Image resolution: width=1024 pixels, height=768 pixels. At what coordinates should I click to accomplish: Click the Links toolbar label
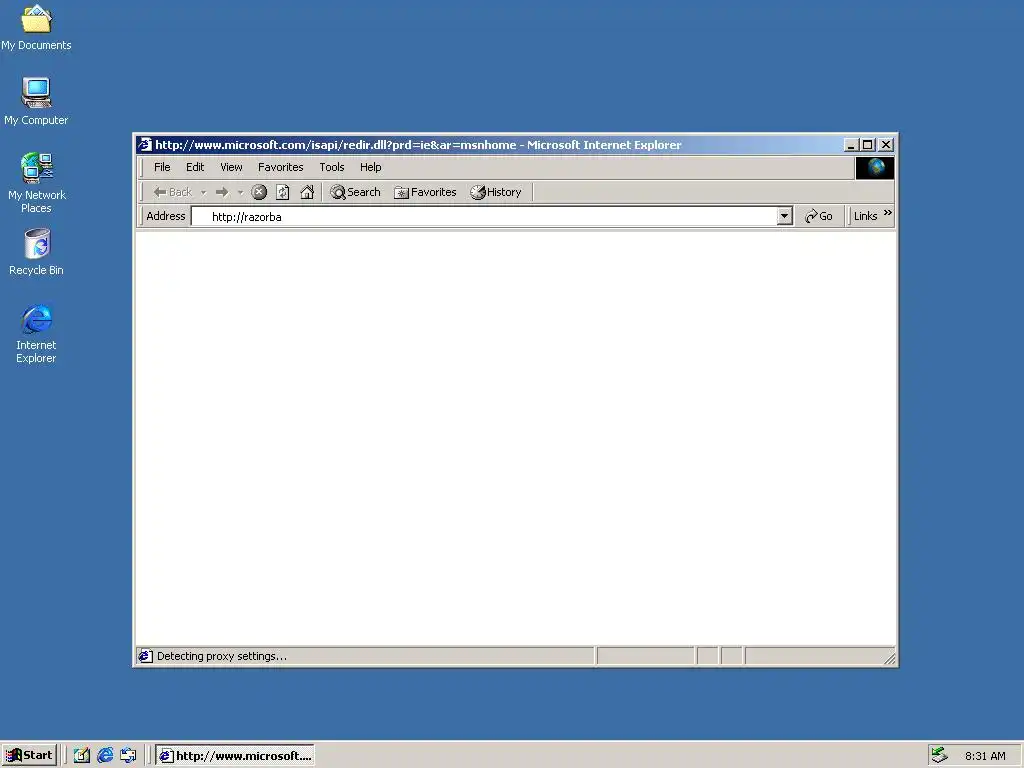click(865, 216)
